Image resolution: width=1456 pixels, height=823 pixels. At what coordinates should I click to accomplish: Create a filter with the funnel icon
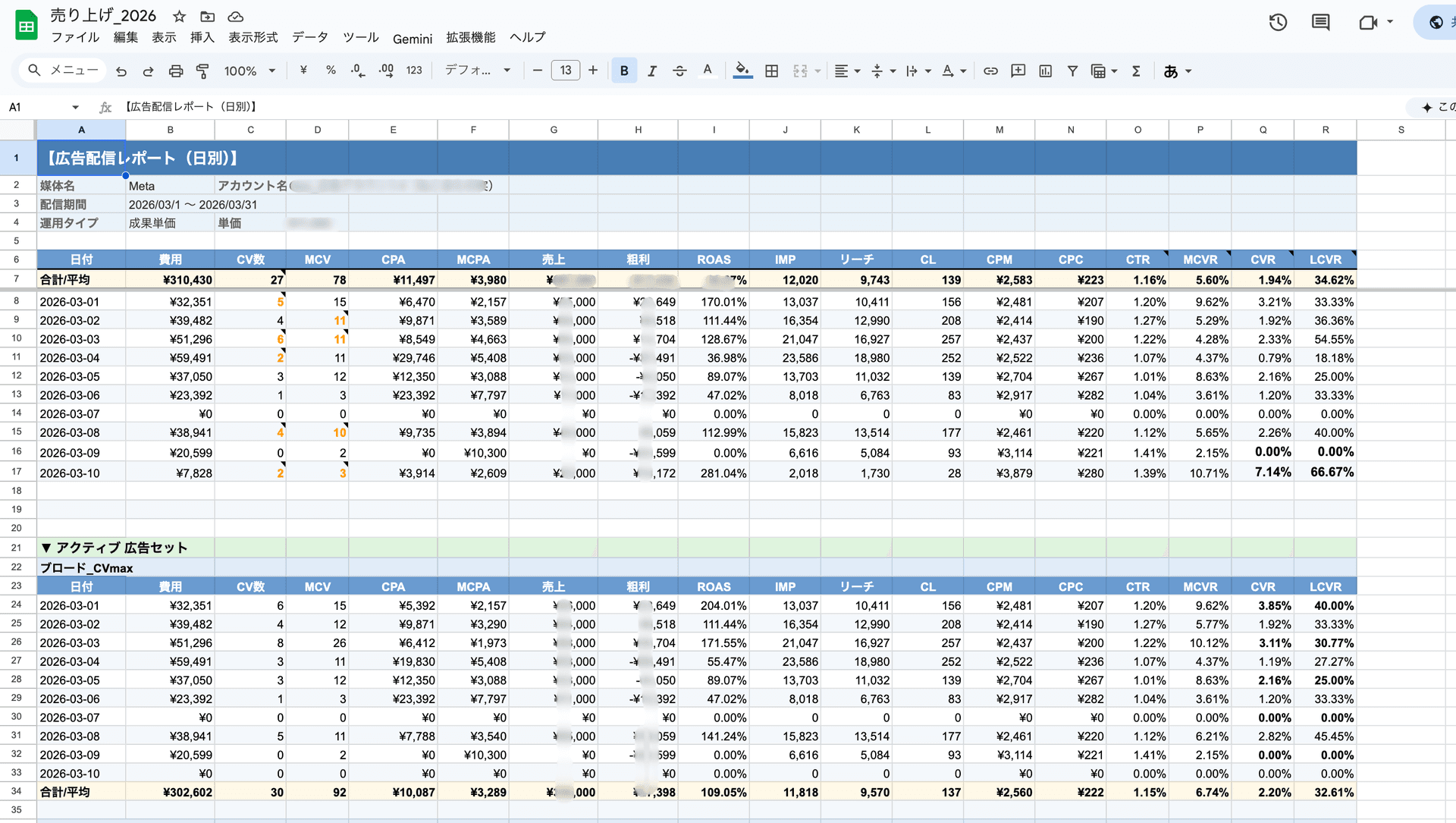(1072, 71)
